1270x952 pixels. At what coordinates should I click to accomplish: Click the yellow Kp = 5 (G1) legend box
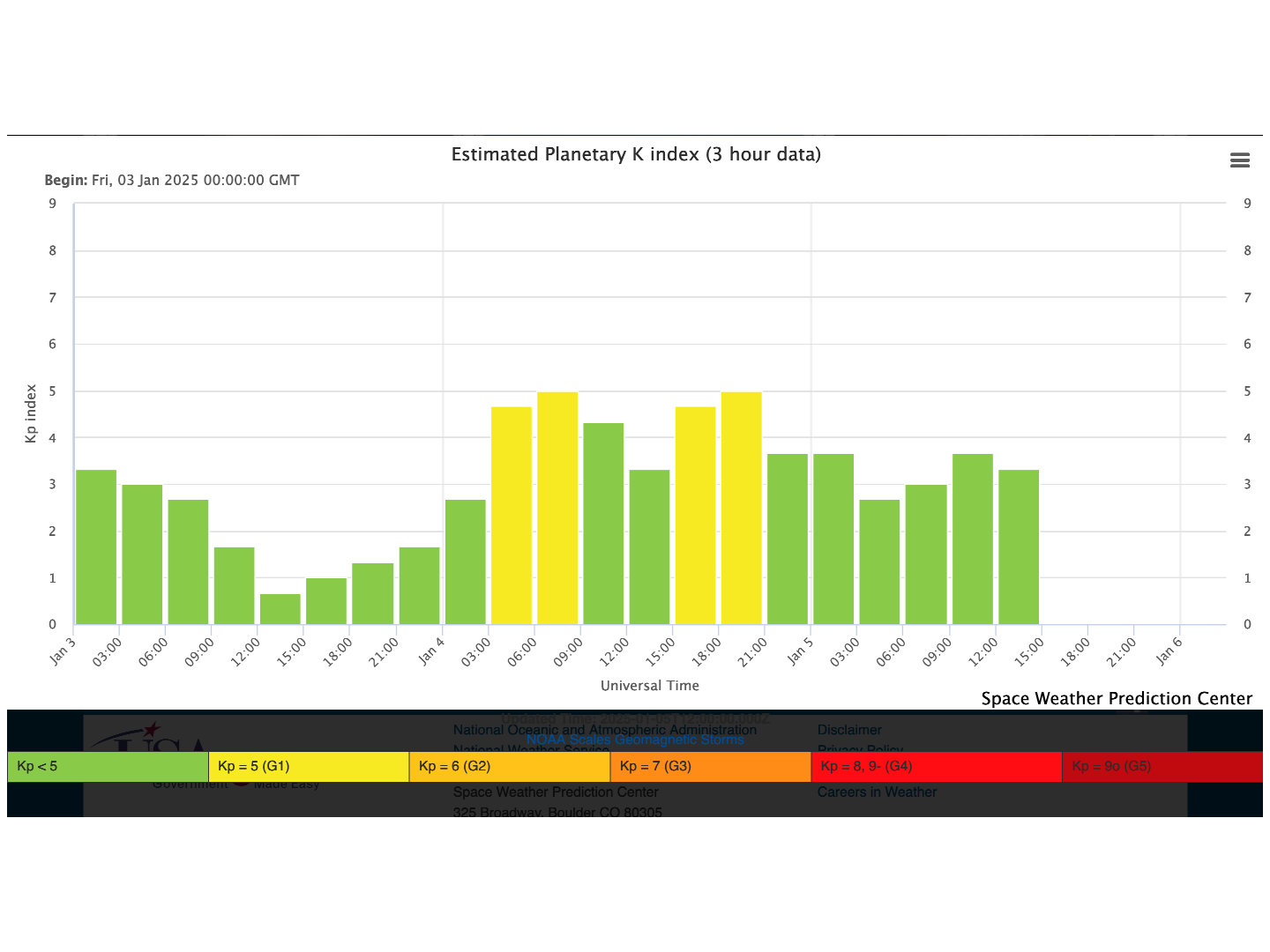point(308,766)
